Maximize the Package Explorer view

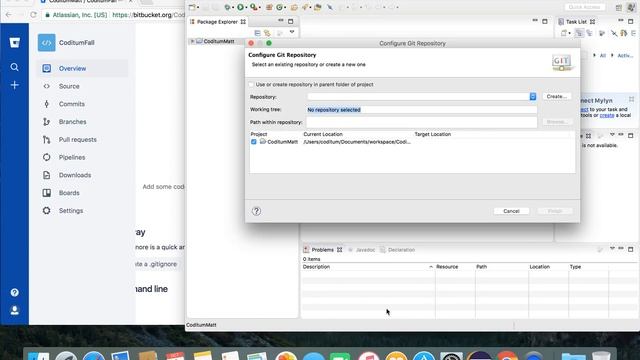click(291, 21)
